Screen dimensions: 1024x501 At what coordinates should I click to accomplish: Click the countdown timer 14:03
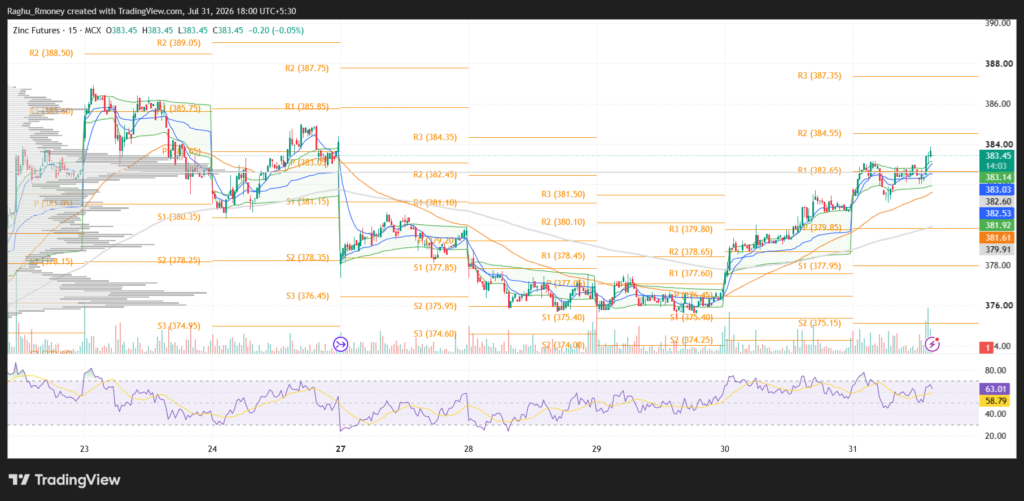coord(999,166)
